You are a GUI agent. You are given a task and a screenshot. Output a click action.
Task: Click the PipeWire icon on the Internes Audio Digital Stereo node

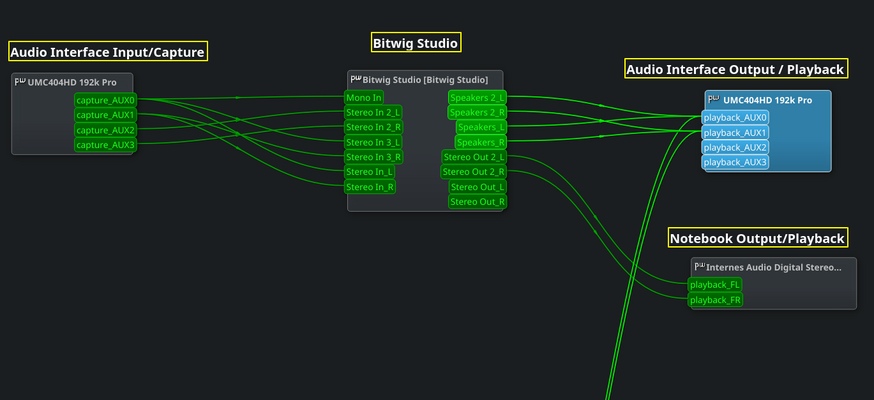(x=700, y=266)
